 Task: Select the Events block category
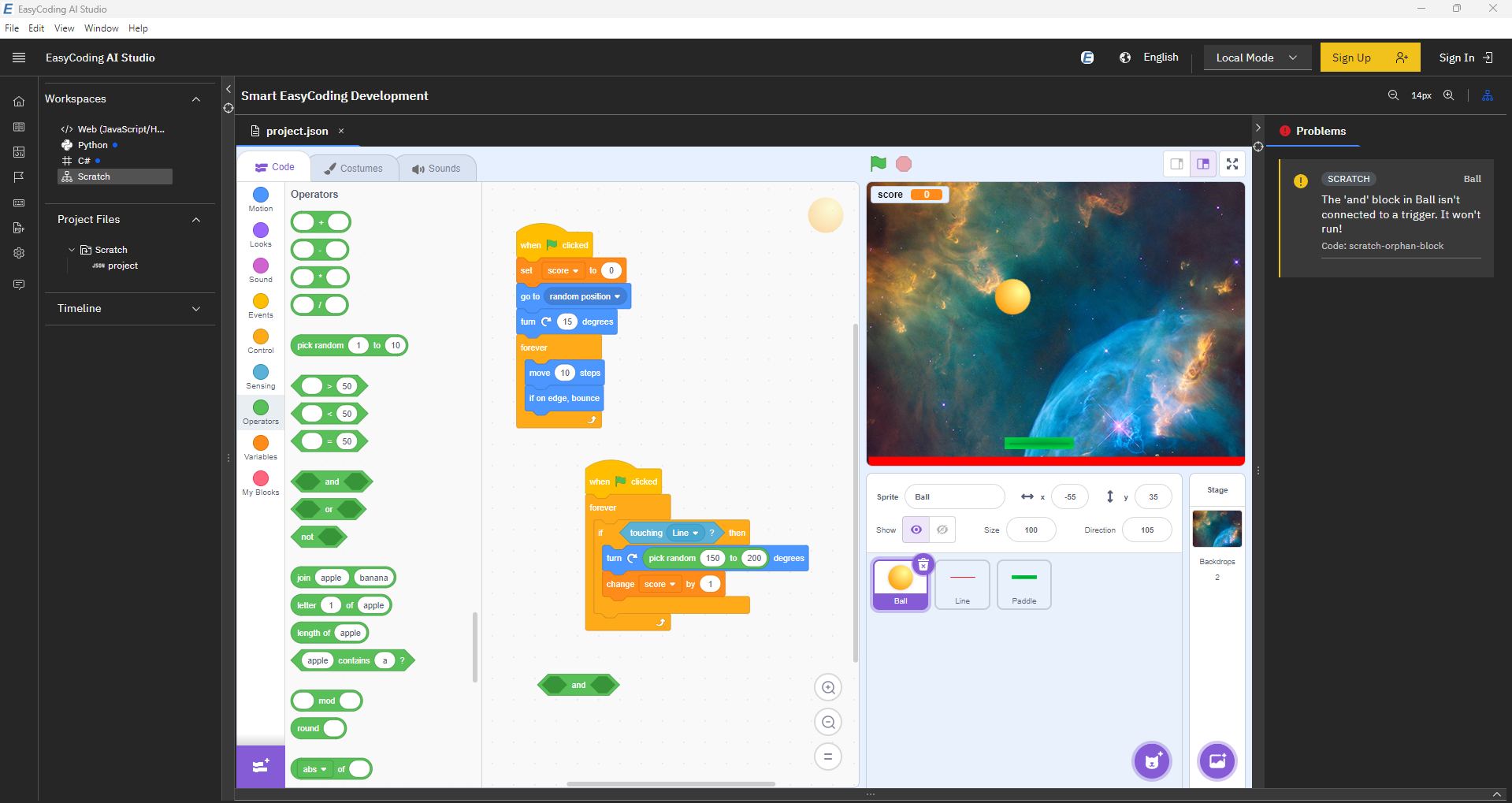[261, 306]
